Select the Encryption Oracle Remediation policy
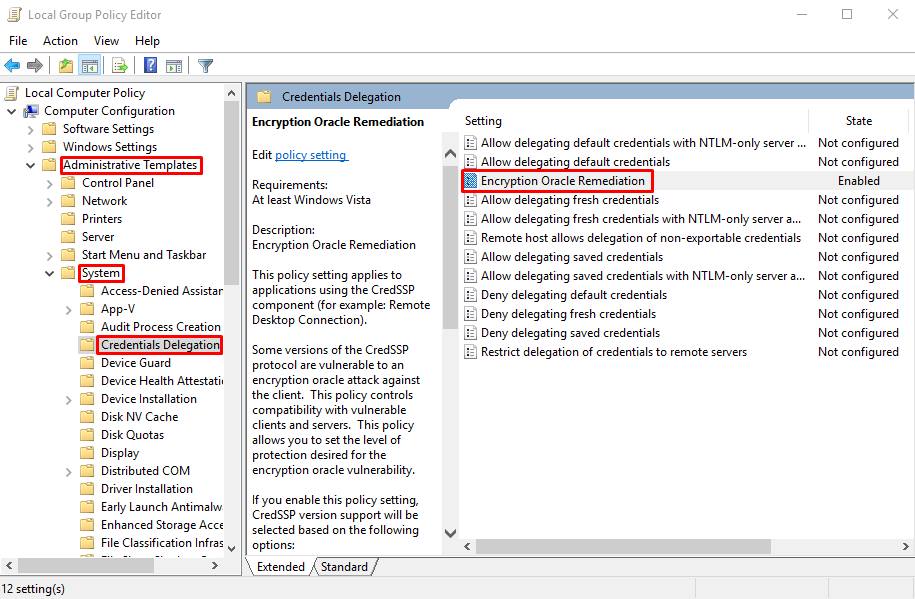This screenshot has width=915, height=599. click(x=562, y=181)
